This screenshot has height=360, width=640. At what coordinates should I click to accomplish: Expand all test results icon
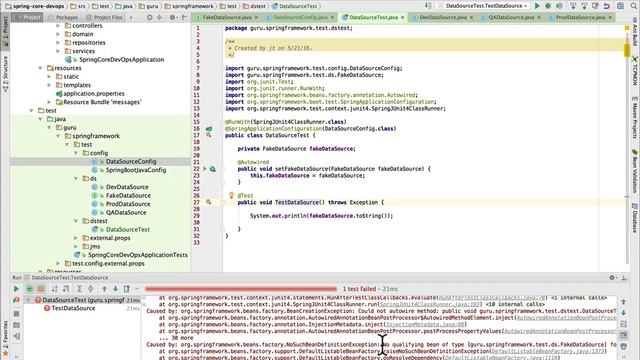[x=80, y=289]
